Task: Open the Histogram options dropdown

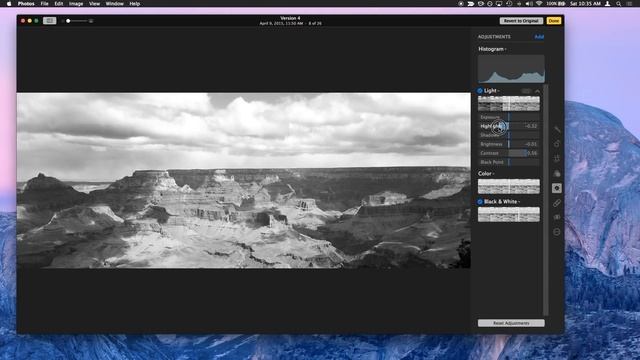Action: tap(492, 49)
